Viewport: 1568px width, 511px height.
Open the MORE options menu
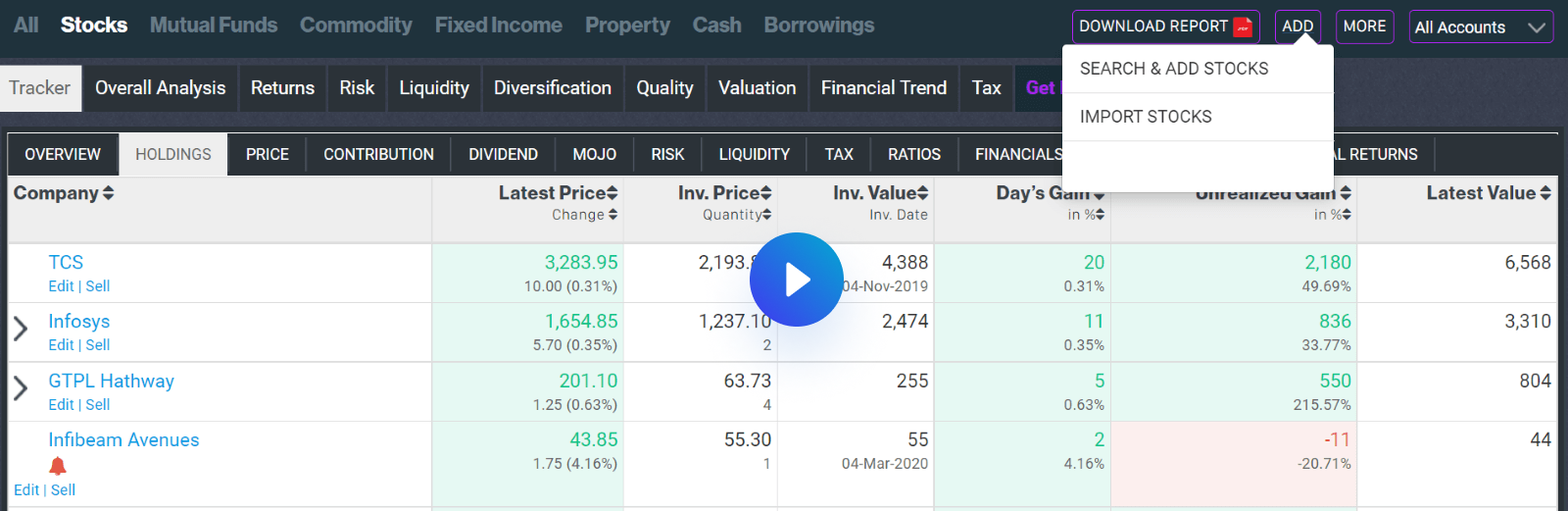1364,26
